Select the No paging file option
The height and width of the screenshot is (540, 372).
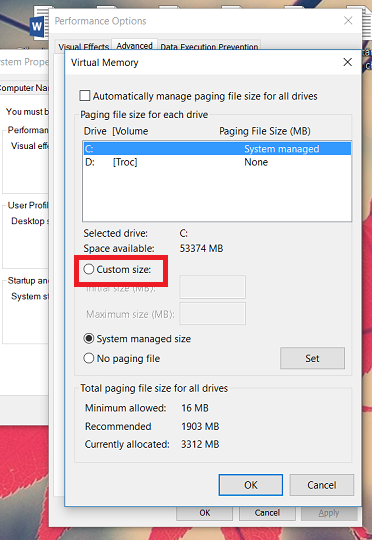[x=89, y=358]
